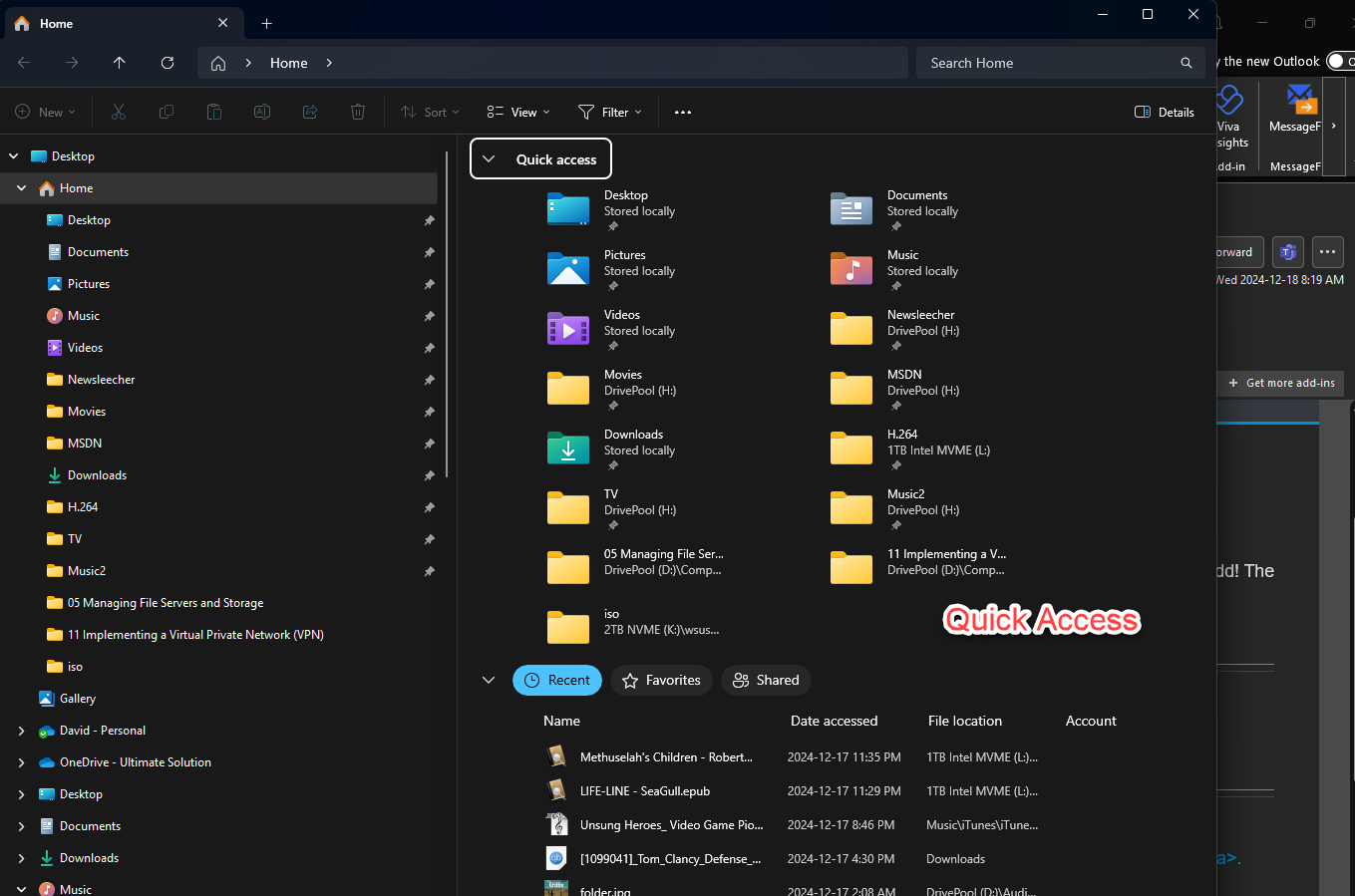
Task: Click the navigation pane scrollbar
Action: coord(446,315)
